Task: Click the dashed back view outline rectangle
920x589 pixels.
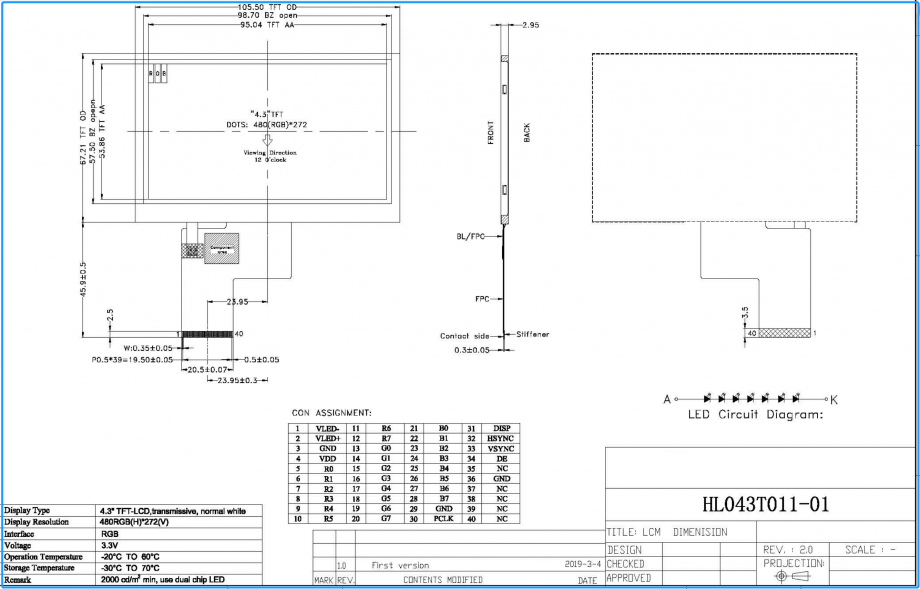Action: [x=725, y=137]
